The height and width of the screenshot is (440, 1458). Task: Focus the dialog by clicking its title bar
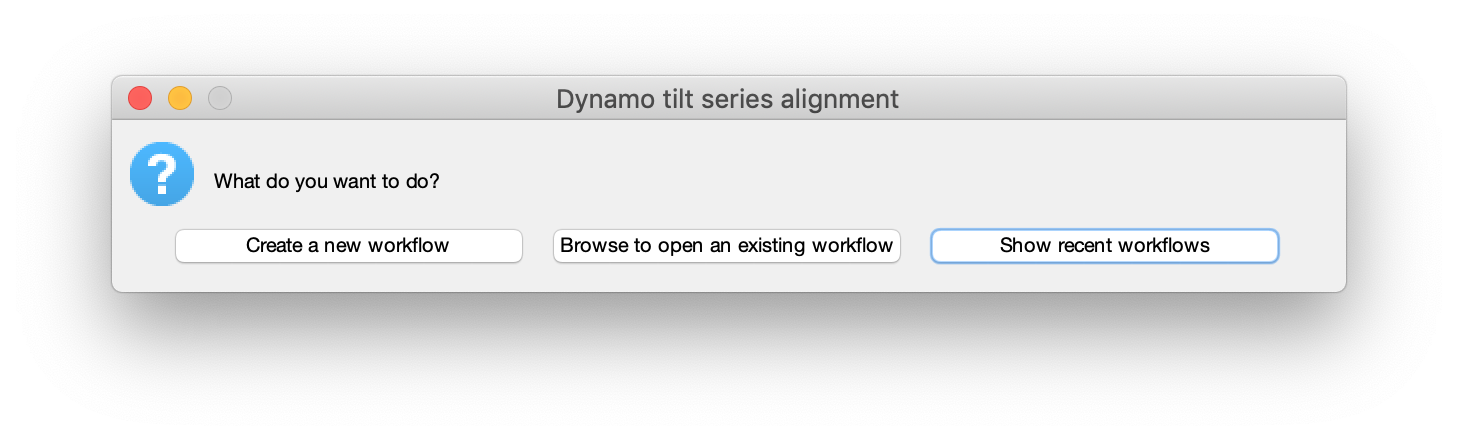(x=727, y=99)
